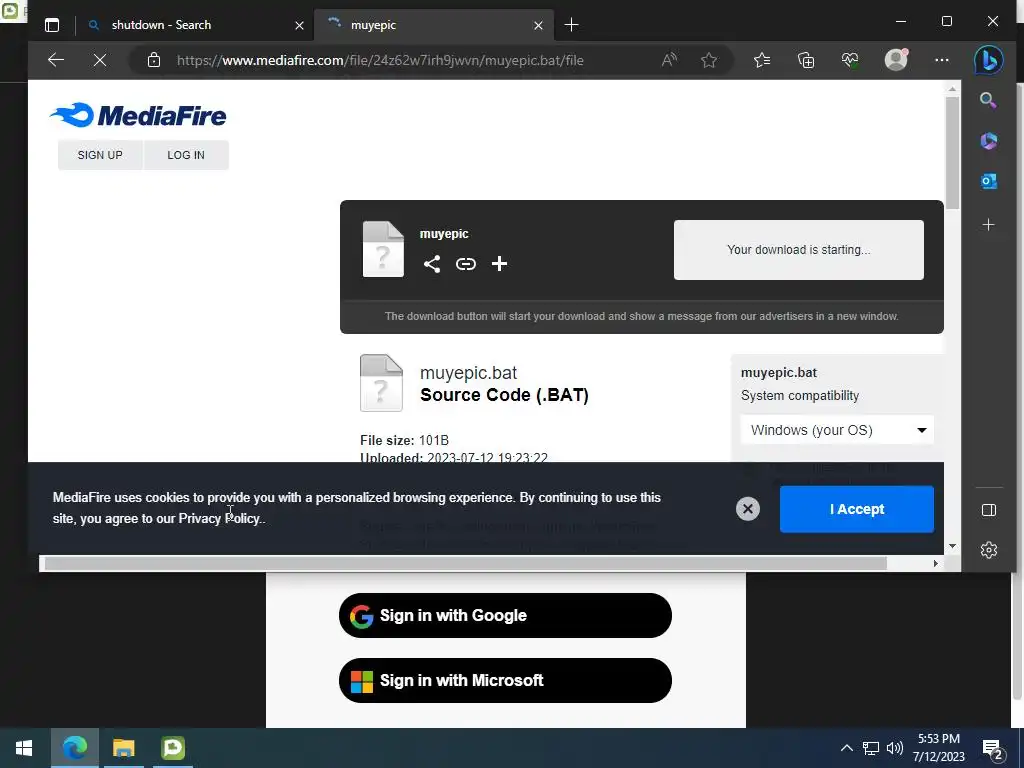Switch to the shutdown - Search tab
1024x768 pixels.
[189, 25]
